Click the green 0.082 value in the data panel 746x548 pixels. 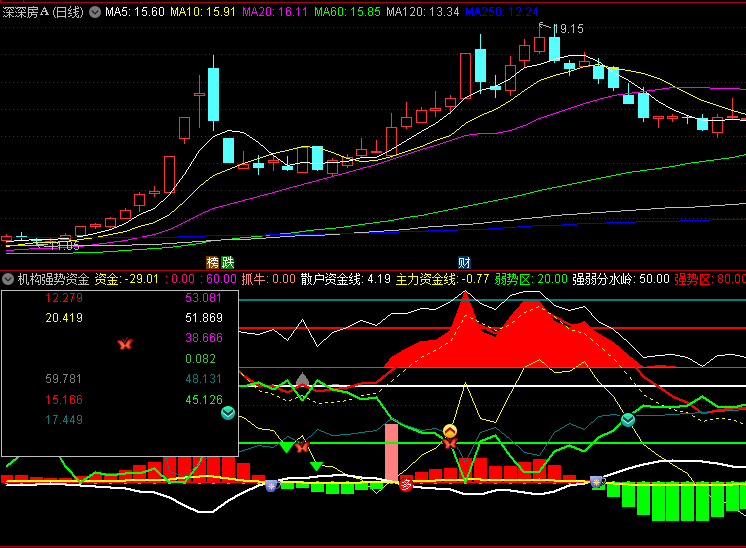(200, 359)
